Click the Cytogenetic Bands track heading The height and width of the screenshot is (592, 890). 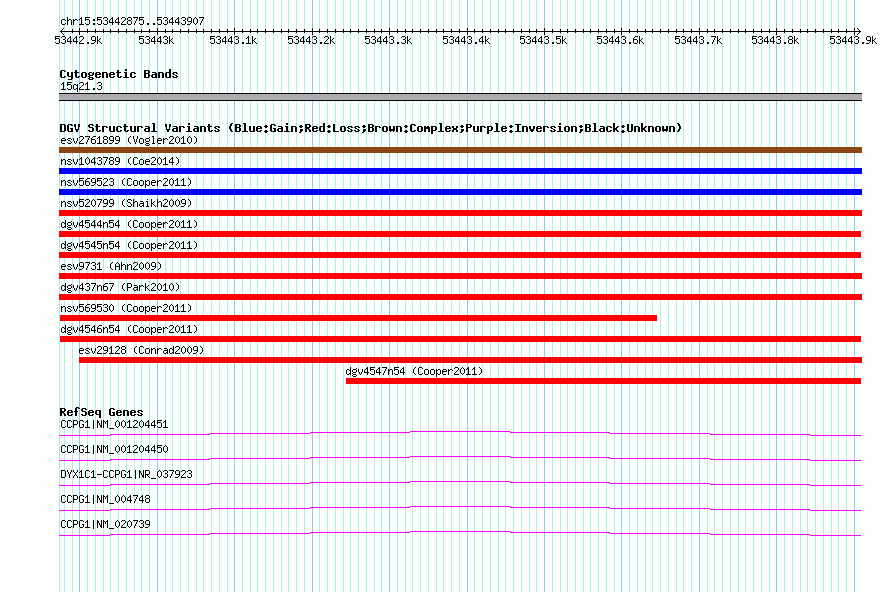pos(119,74)
